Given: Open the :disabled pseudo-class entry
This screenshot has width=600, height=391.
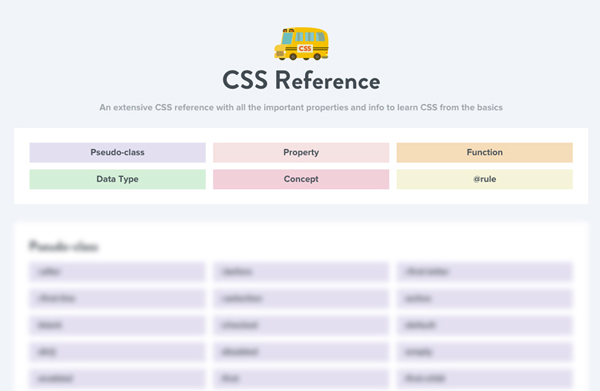Looking at the screenshot, I should 301,352.
